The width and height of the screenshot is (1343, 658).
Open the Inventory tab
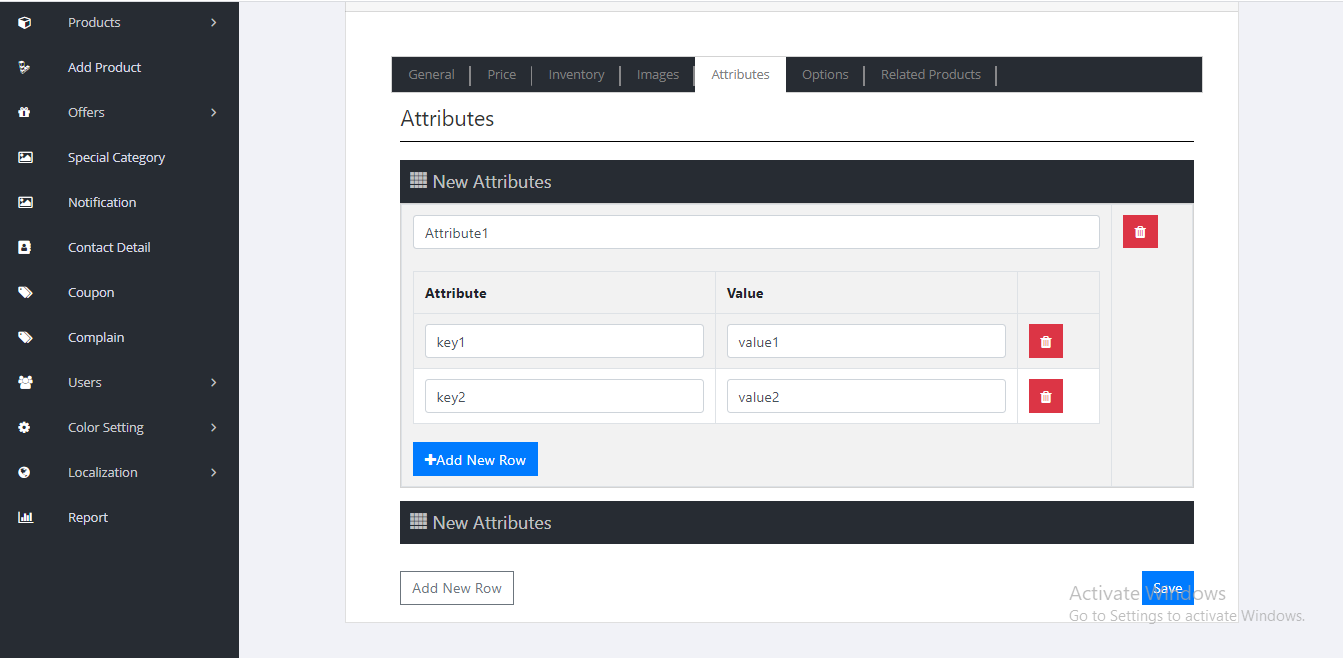pos(576,74)
